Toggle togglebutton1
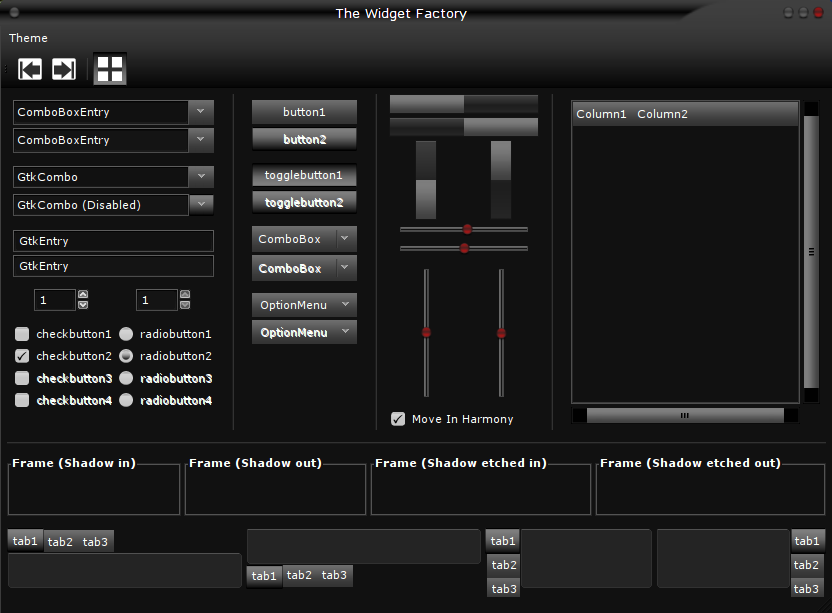The width and height of the screenshot is (832, 613). 304,175
